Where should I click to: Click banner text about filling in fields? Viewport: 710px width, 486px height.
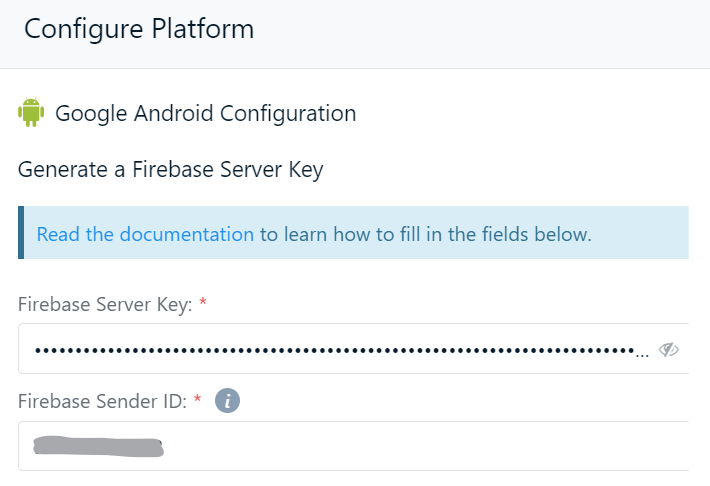coord(426,234)
